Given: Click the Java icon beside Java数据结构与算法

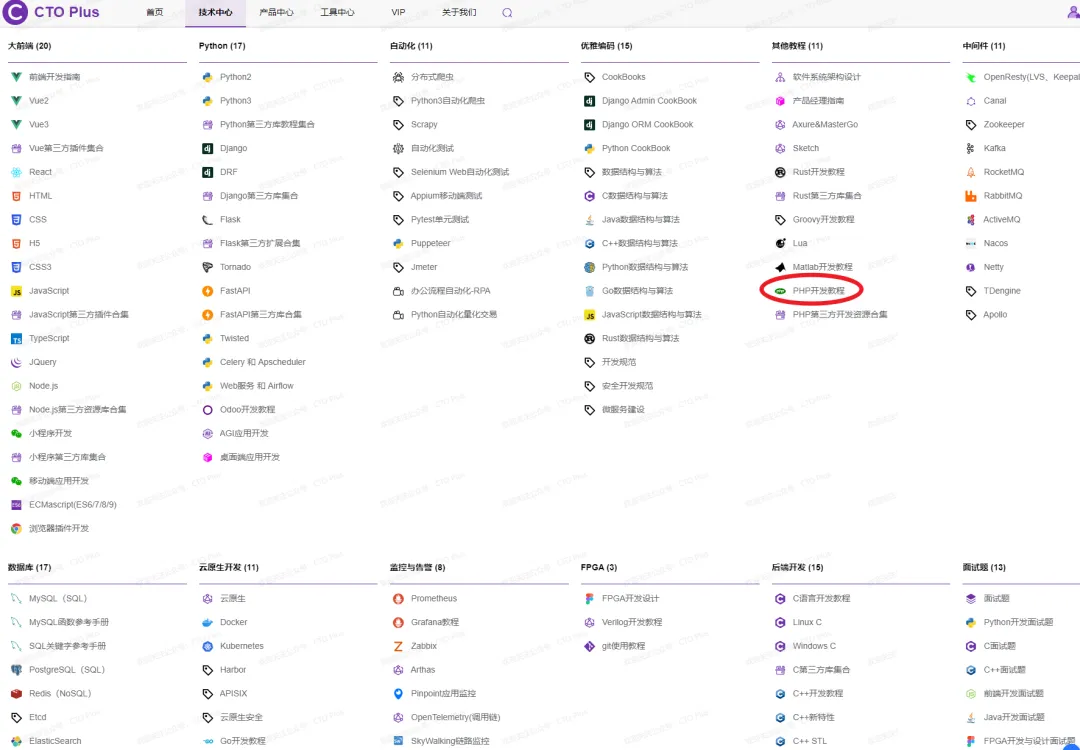Looking at the screenshot, I should click(589, 220).
